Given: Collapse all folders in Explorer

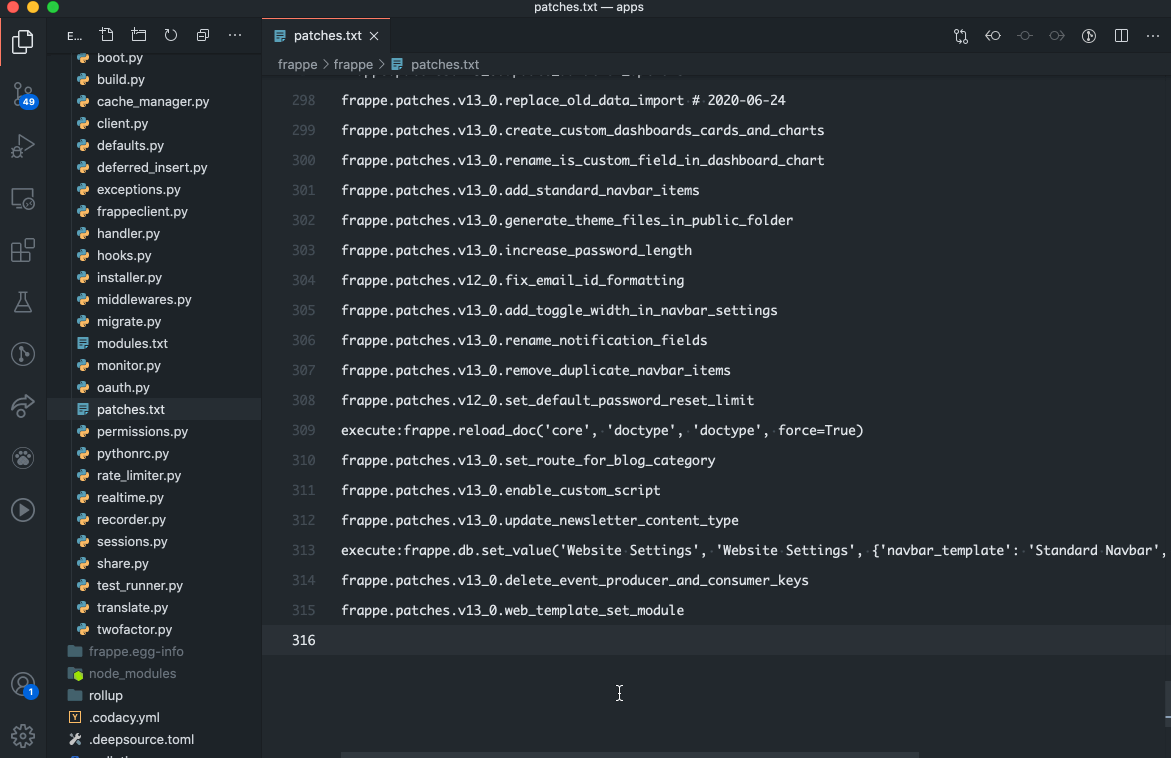Looking at the screenshot, I should (203, 35).
